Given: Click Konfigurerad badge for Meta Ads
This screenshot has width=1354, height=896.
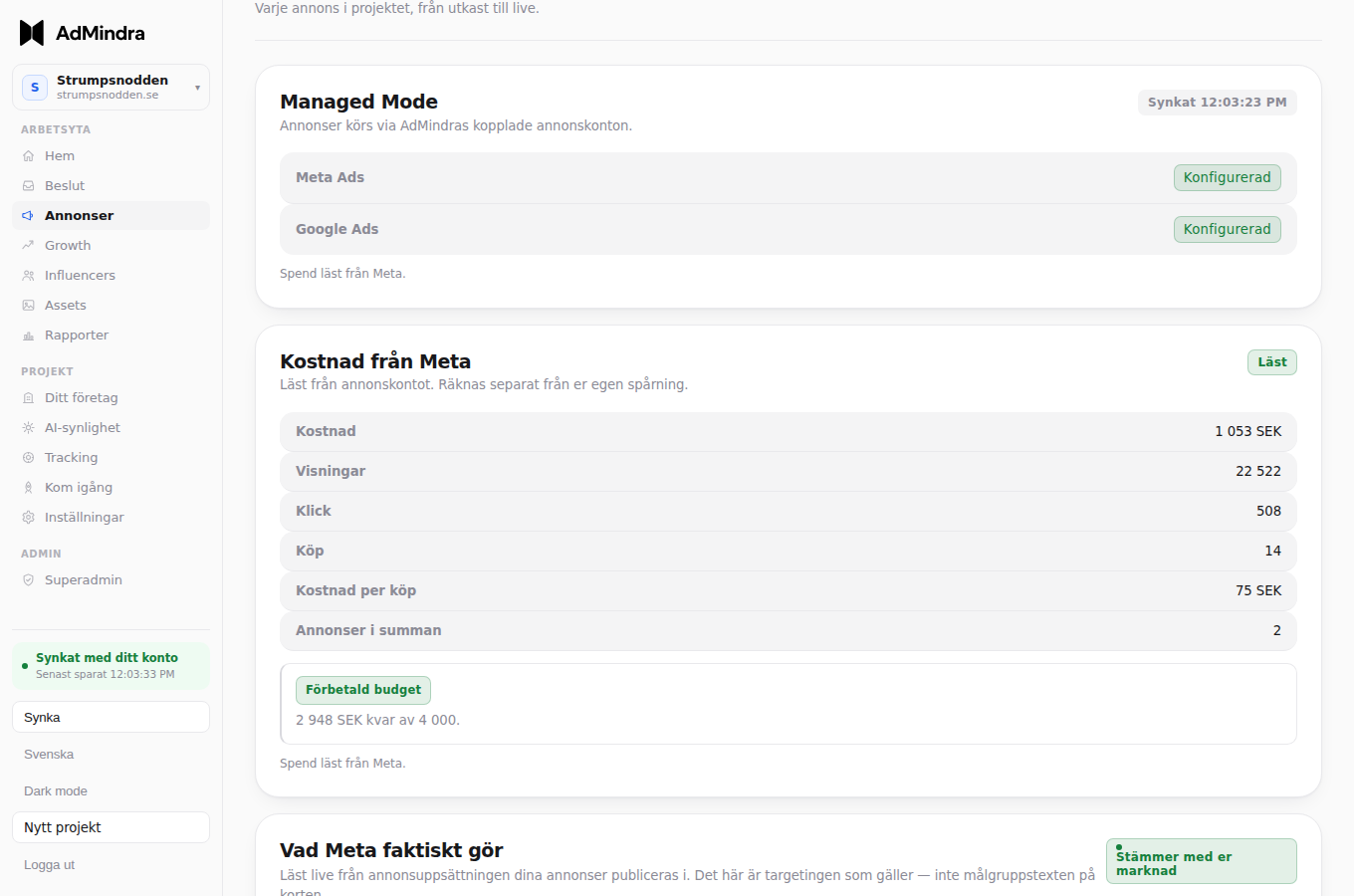Looking at the screenshot, I should [x=1227, y=177].
